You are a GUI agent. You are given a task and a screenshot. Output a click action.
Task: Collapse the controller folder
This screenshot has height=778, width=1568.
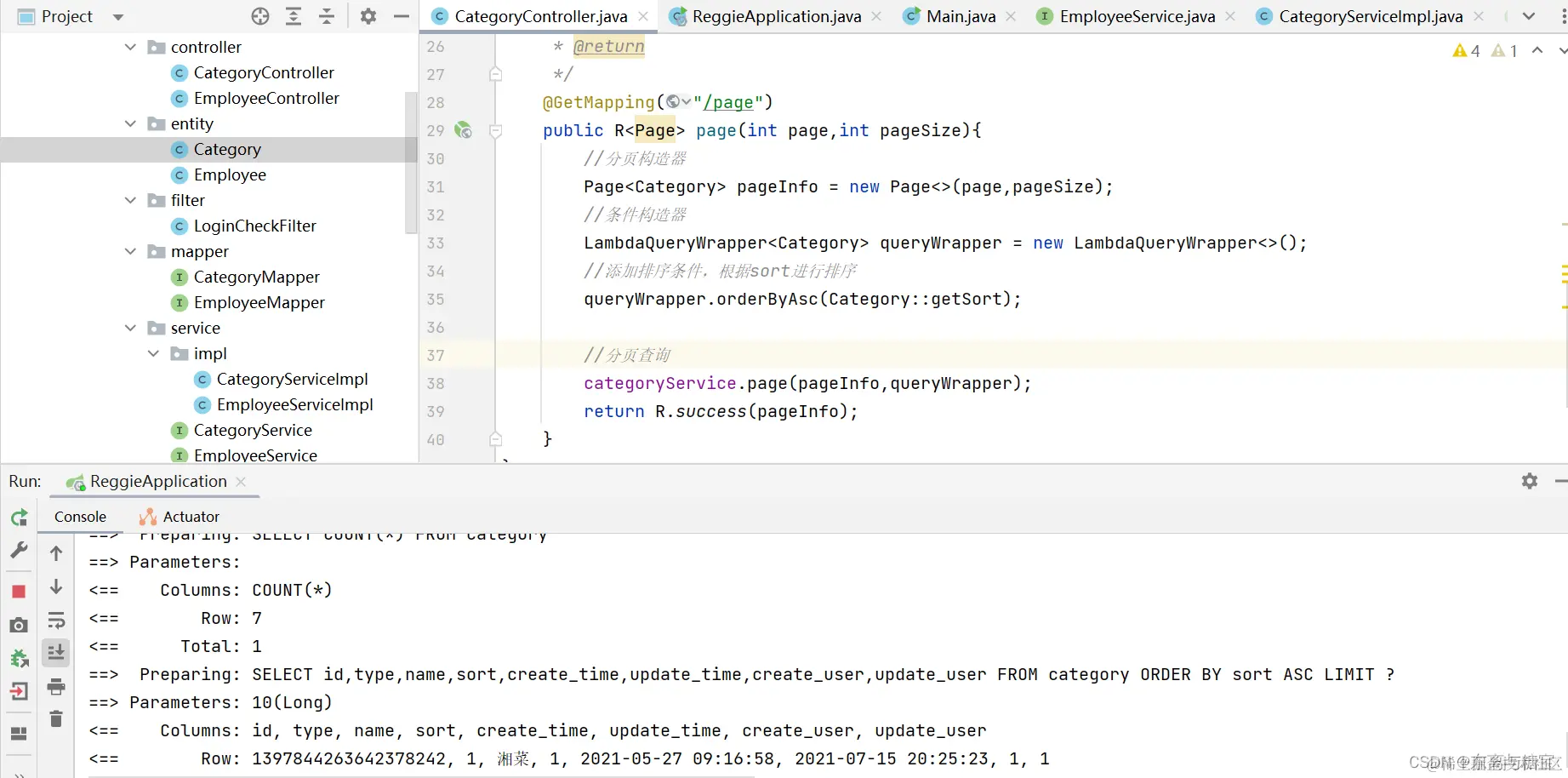[130, 47]
